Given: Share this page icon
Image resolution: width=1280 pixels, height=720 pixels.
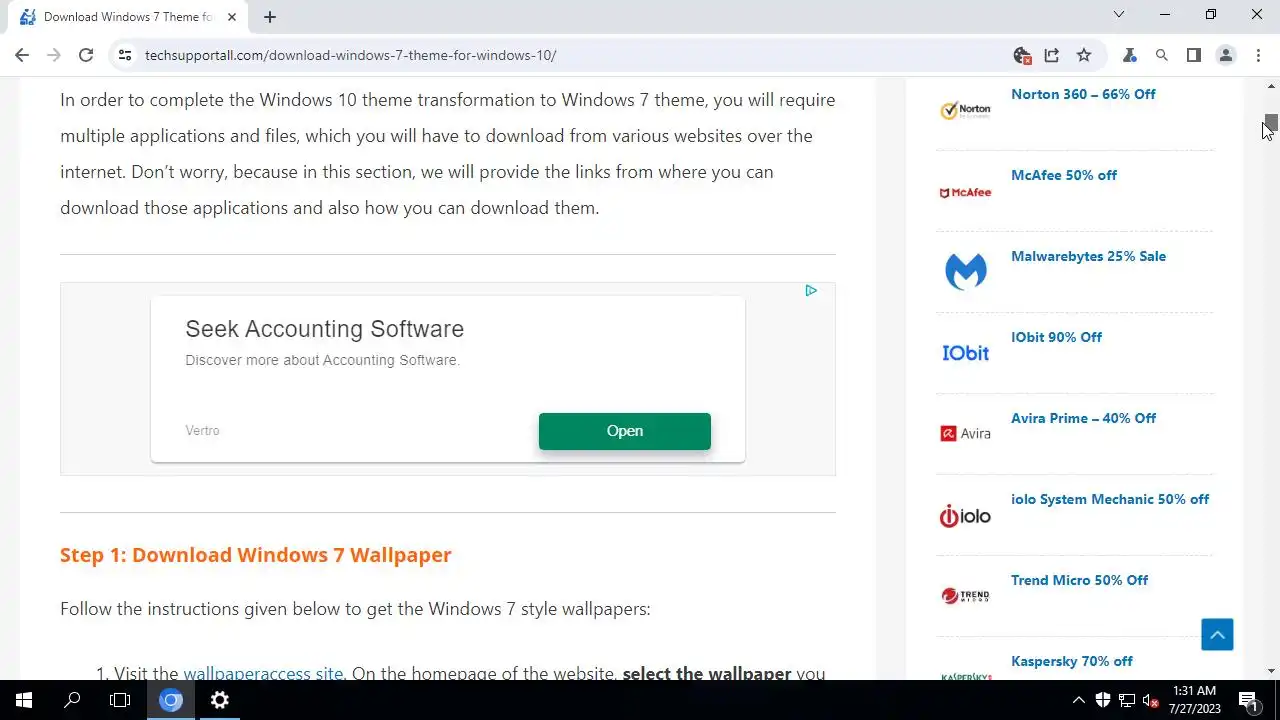Looking at the screenshot, I should [1052, 56].
